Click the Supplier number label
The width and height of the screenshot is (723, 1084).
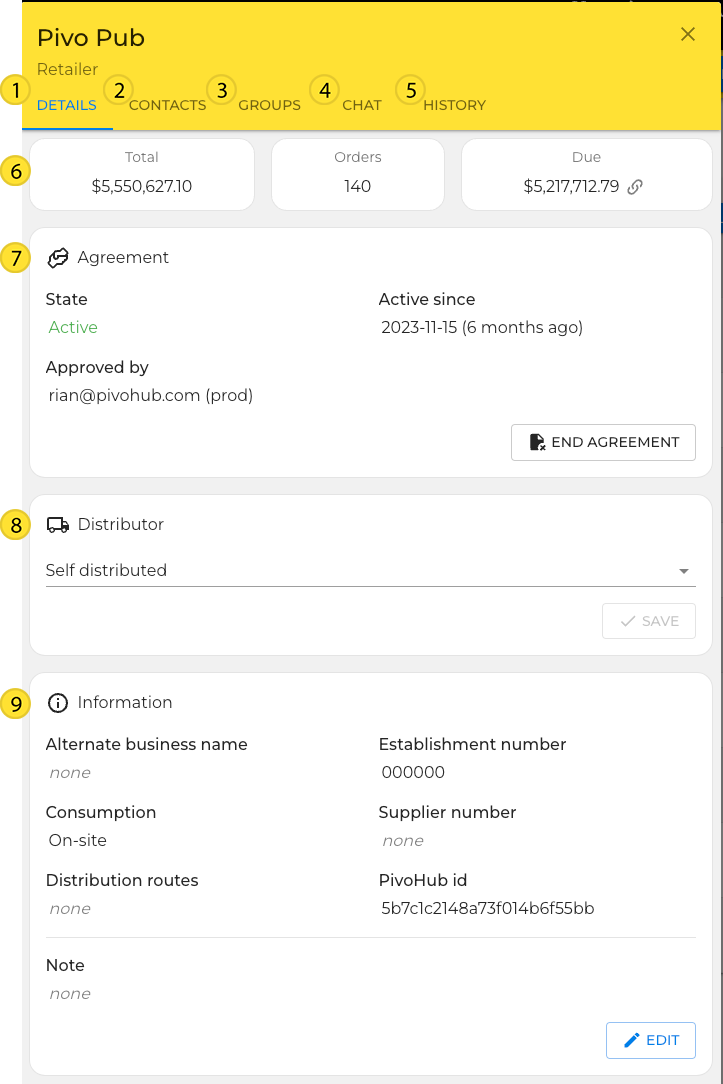click(447, 812)
